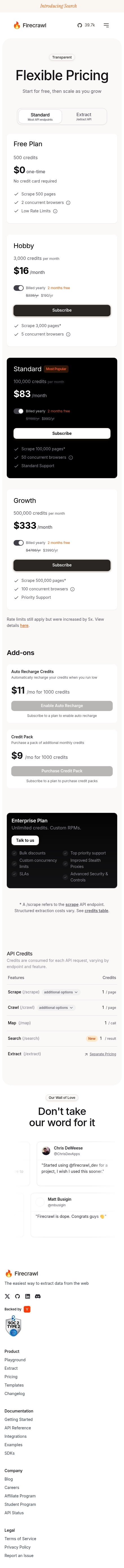This screenshot has width=124, height=1568.
Task: Click the Y Combinator badge icon
Action: 27,1309
